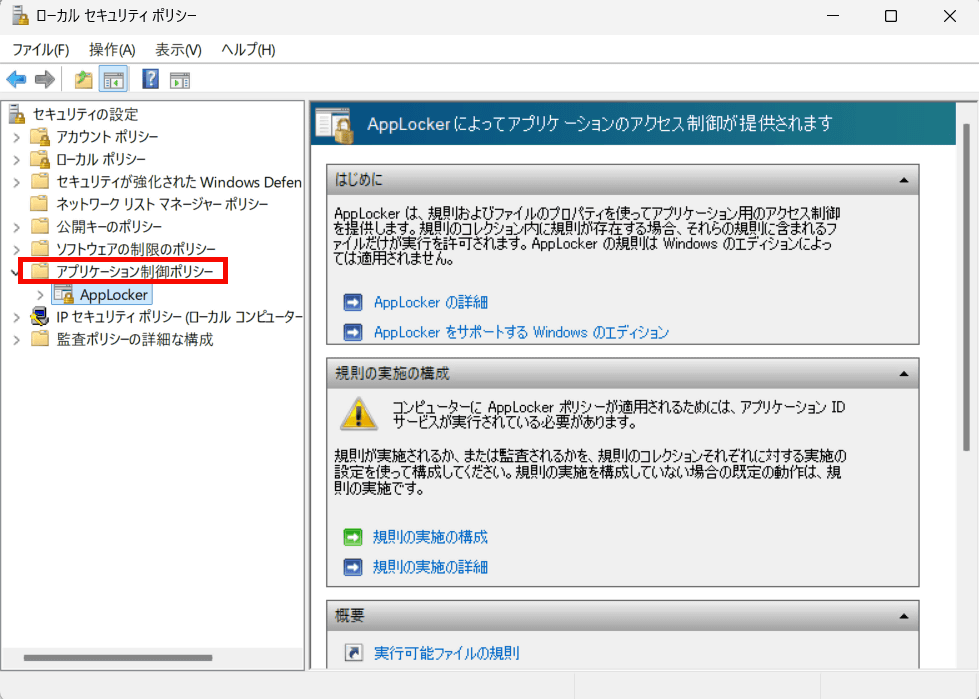The height and width of the screenshot is (699, 979).
Task: Open the 操作(A) menu
Action: [x=112, y=49]
